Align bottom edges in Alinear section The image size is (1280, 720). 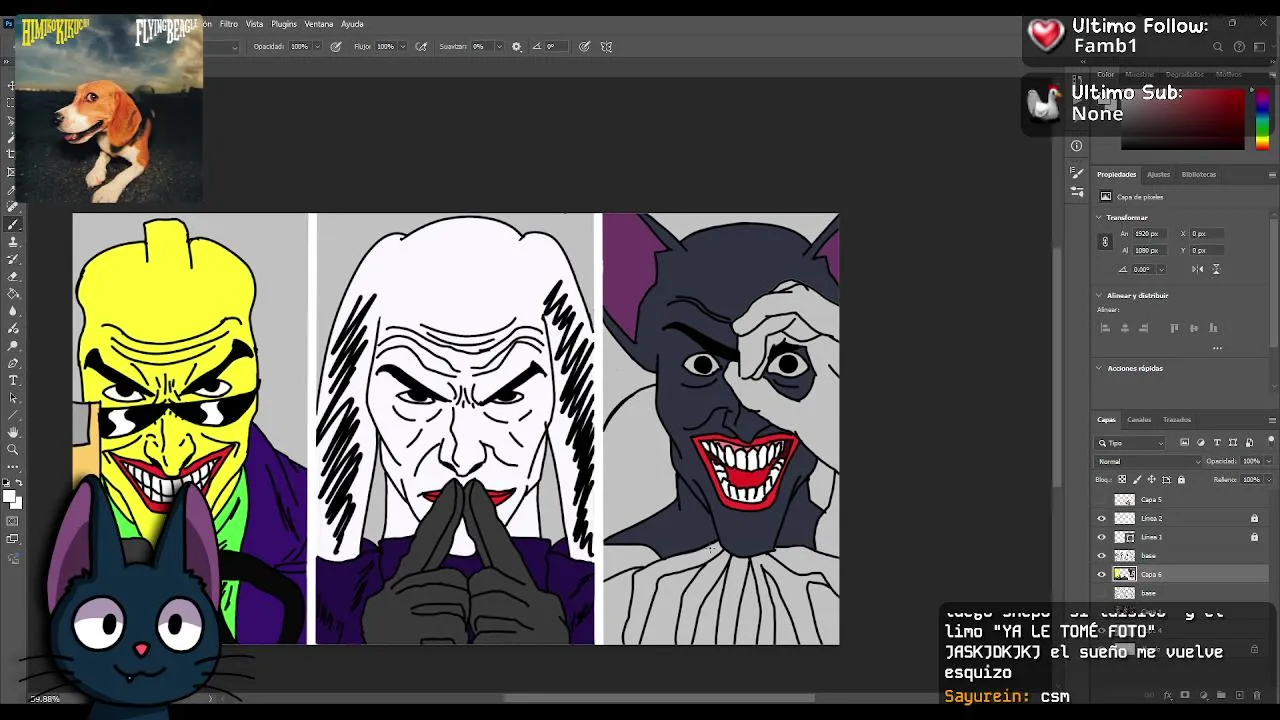[x=1213, y=328]
